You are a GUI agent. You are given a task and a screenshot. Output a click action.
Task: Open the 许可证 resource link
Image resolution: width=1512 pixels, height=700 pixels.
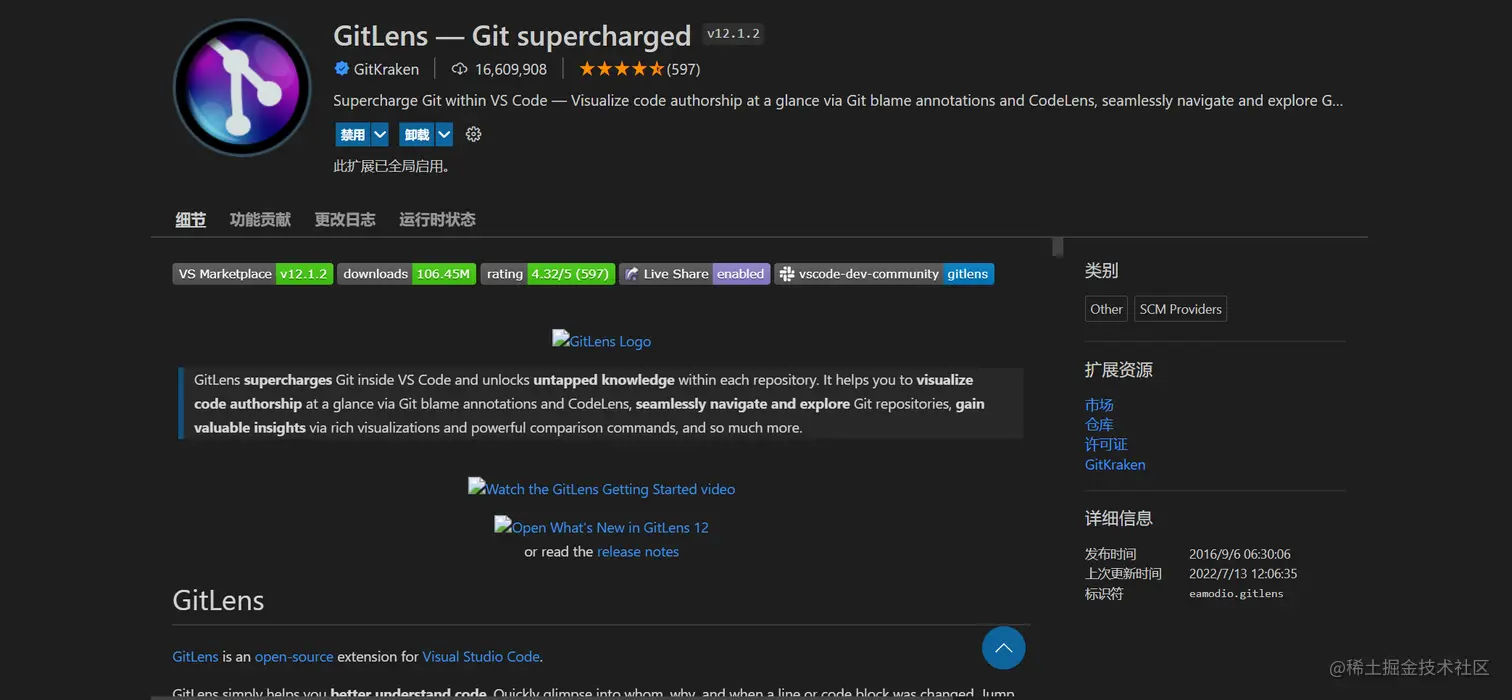click(1106, 445)
